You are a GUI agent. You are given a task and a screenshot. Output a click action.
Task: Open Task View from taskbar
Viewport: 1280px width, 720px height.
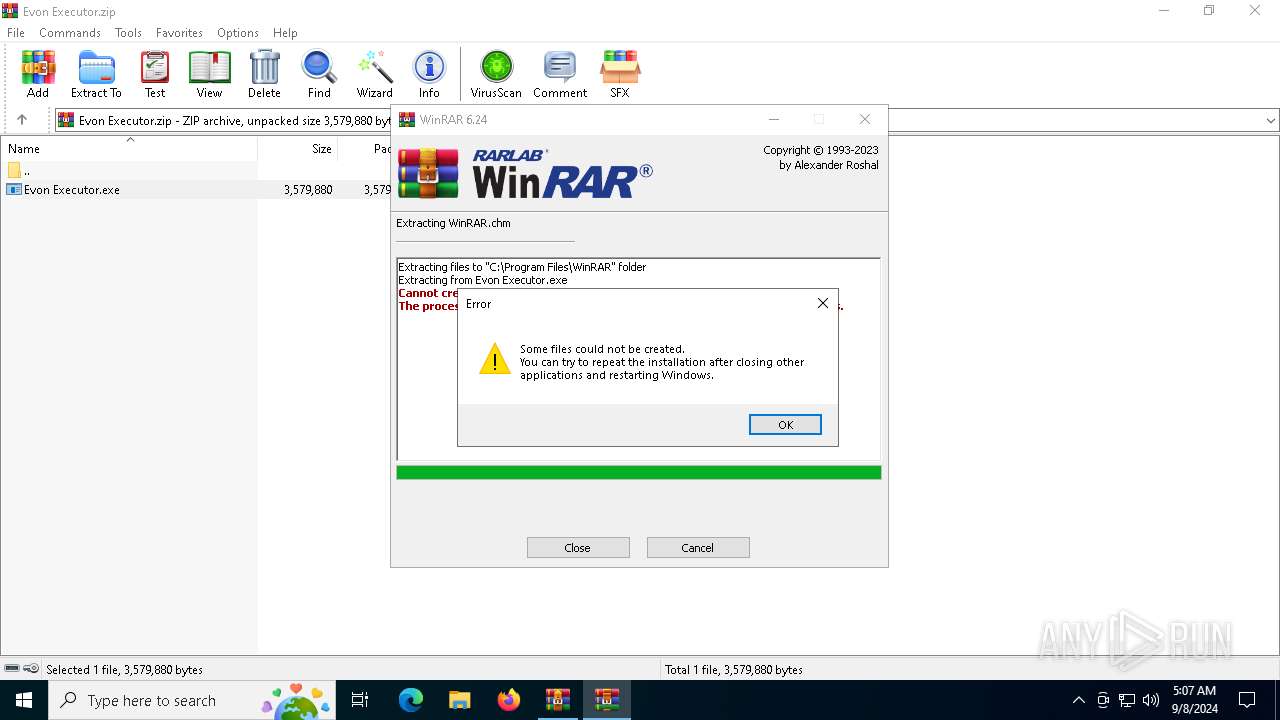[x=360, y=700]
